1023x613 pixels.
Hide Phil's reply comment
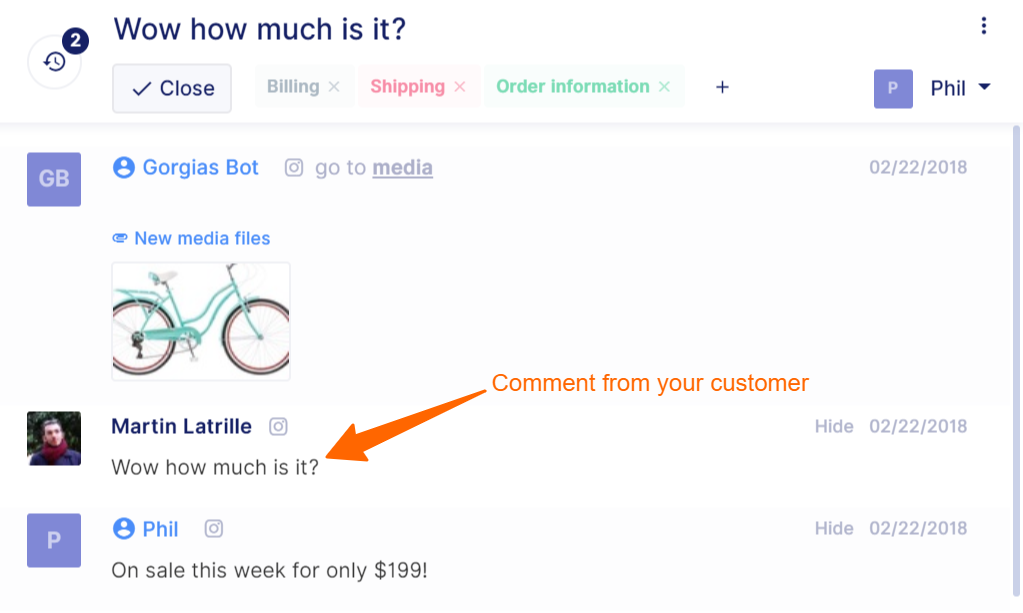(834, 528)
